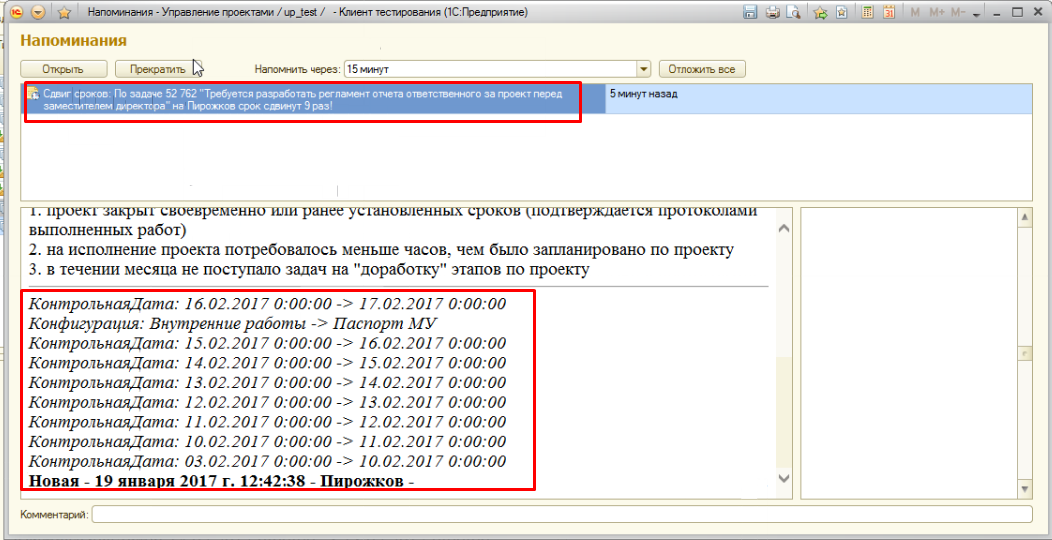
Task: Click the 1C application logo icon
Action: point(17,12)
